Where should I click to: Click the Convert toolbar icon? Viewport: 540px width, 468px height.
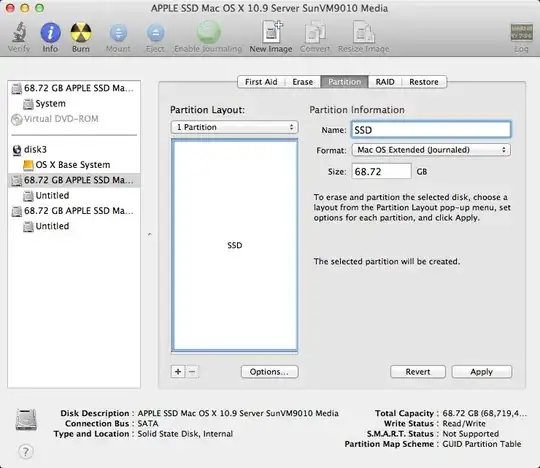click(315, 32)
